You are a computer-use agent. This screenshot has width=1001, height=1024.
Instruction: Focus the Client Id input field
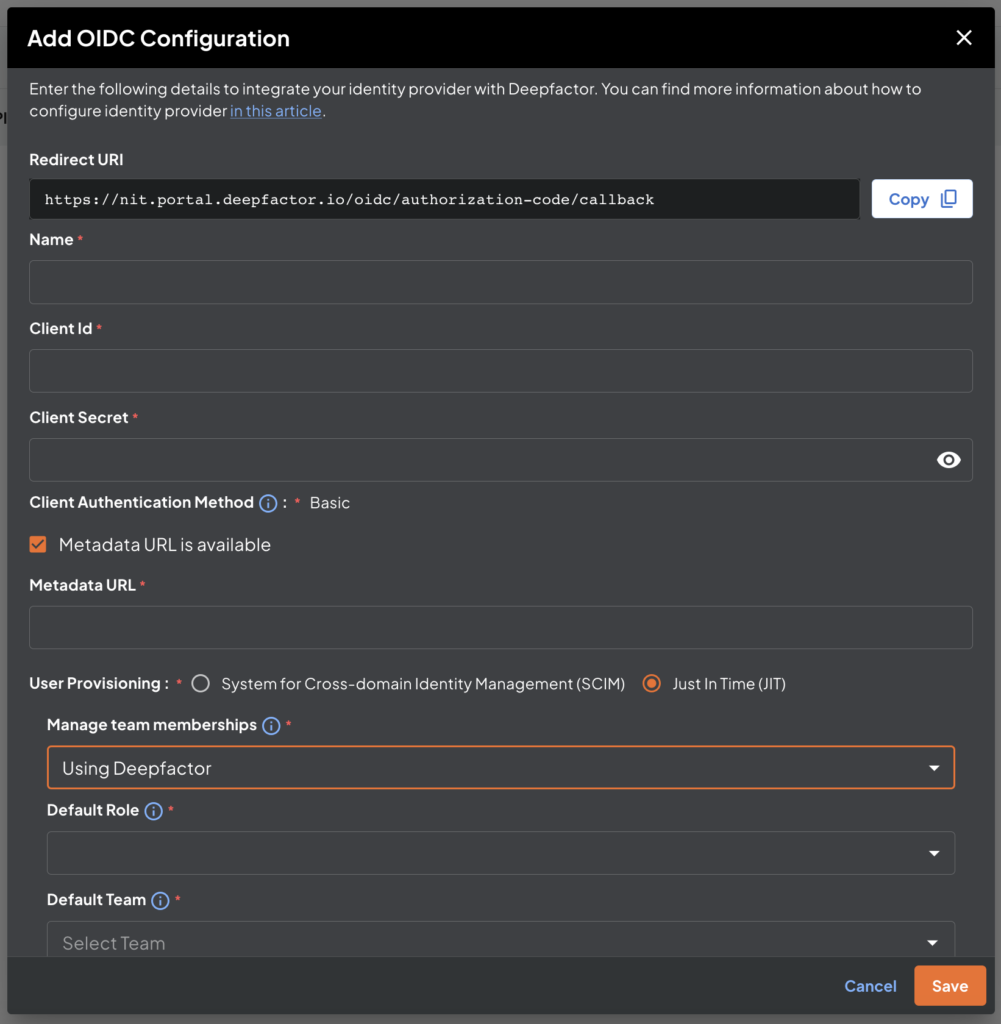click(501, 371)
